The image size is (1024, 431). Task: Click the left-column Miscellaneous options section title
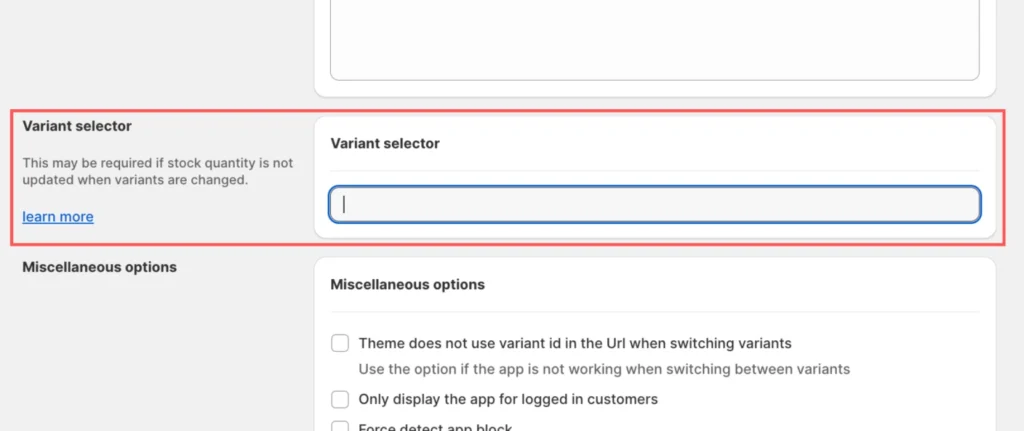[x=99, y=267]
